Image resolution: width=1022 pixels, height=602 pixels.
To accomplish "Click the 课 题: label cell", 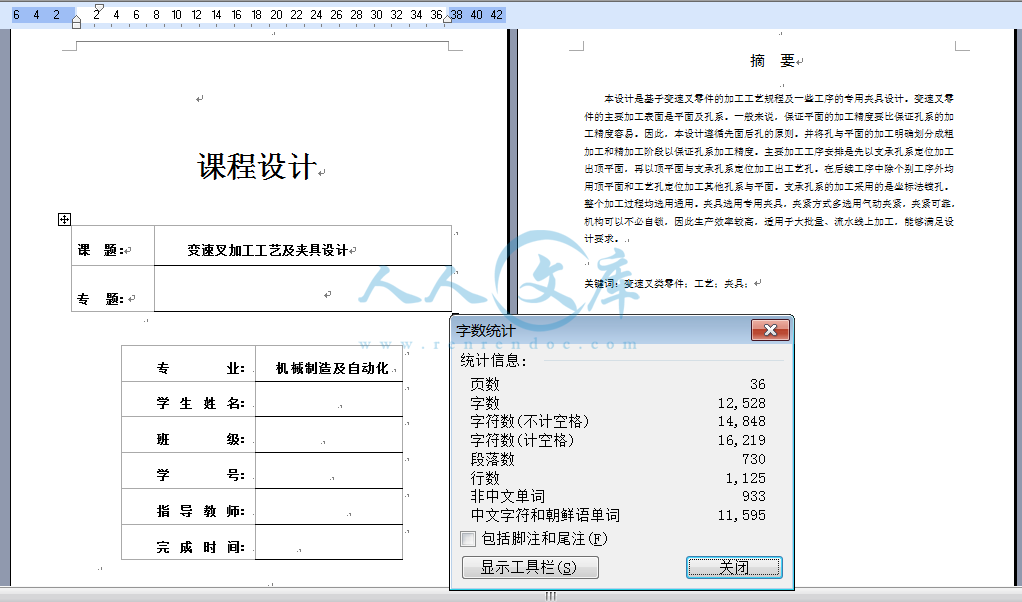I will tap(113, 246).
